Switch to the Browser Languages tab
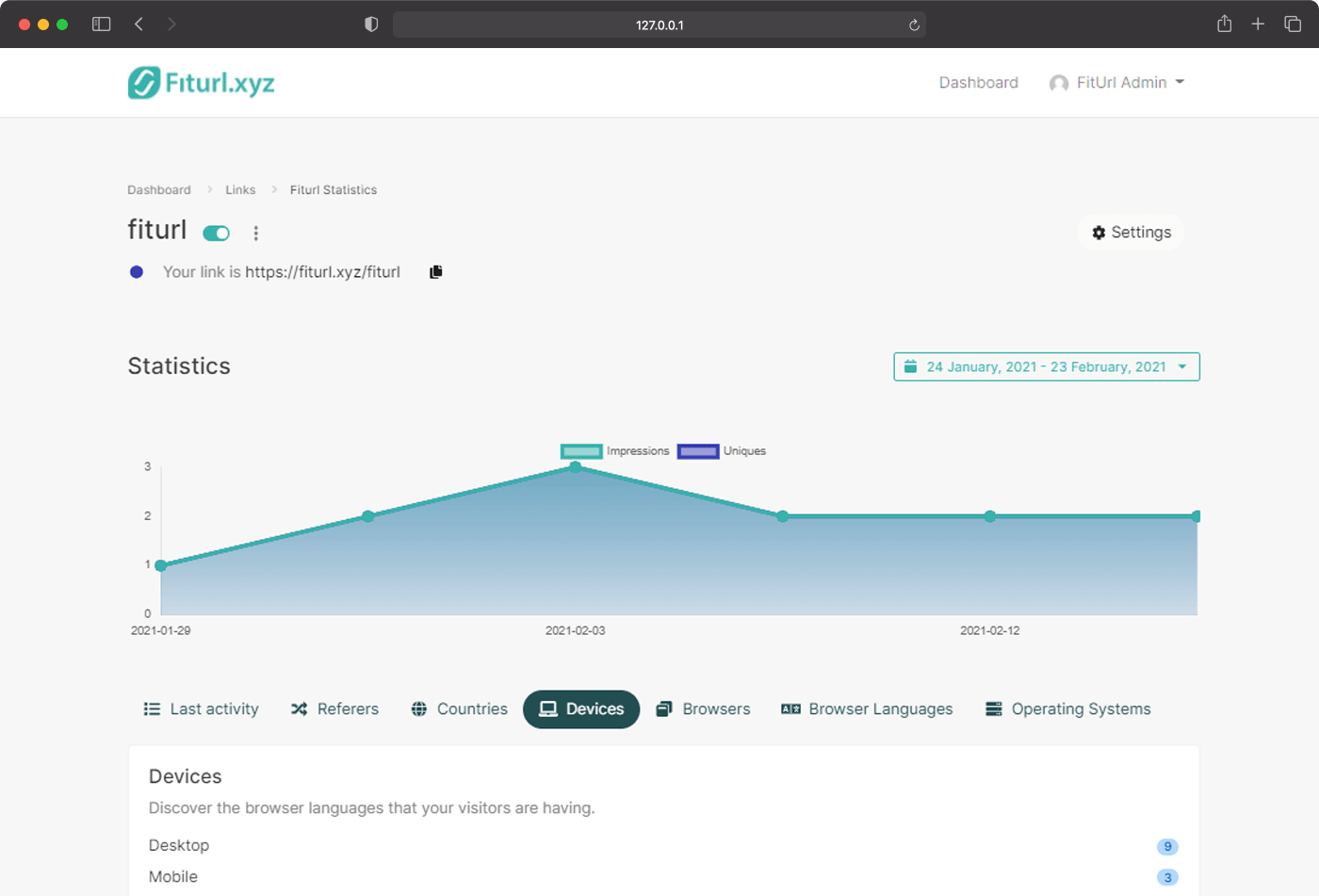1319x896 pixels. click(x=867, y=709)
